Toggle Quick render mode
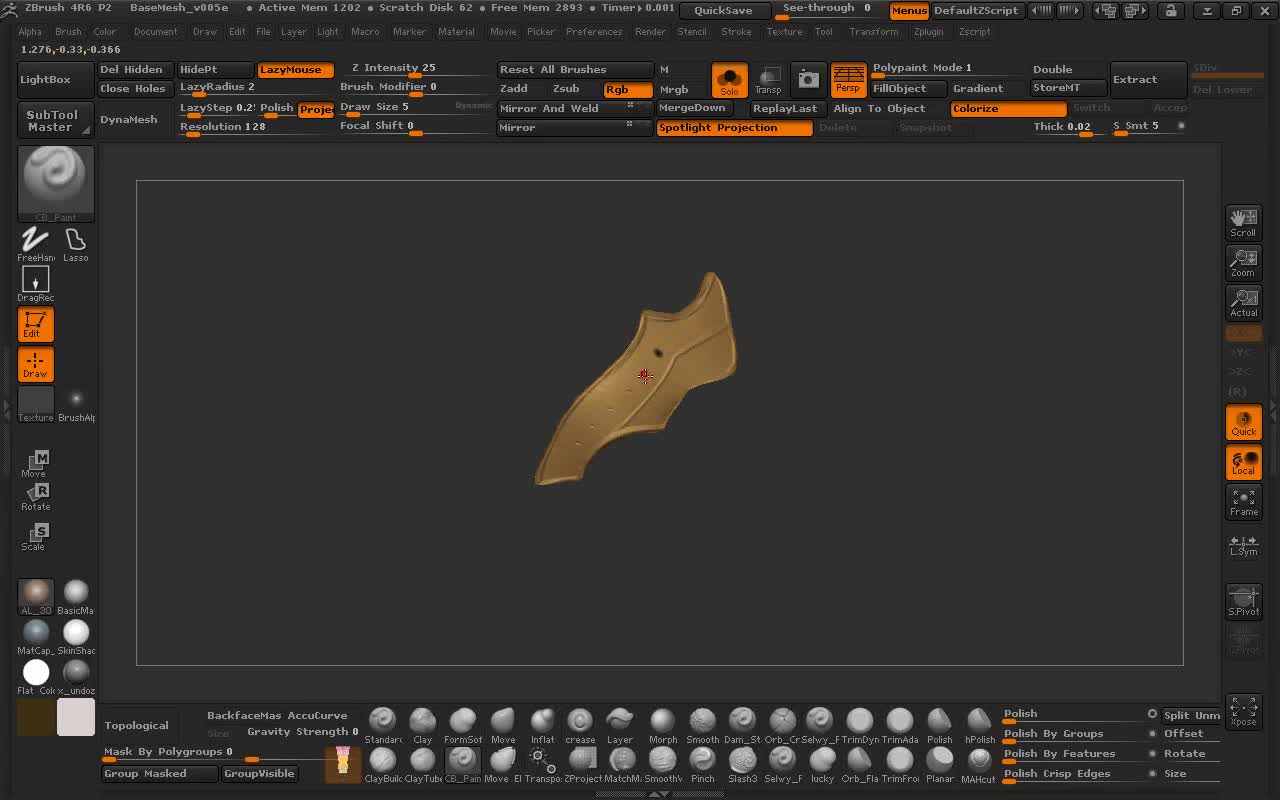Screen dimensions: 1280x800 pos(1244,423)
